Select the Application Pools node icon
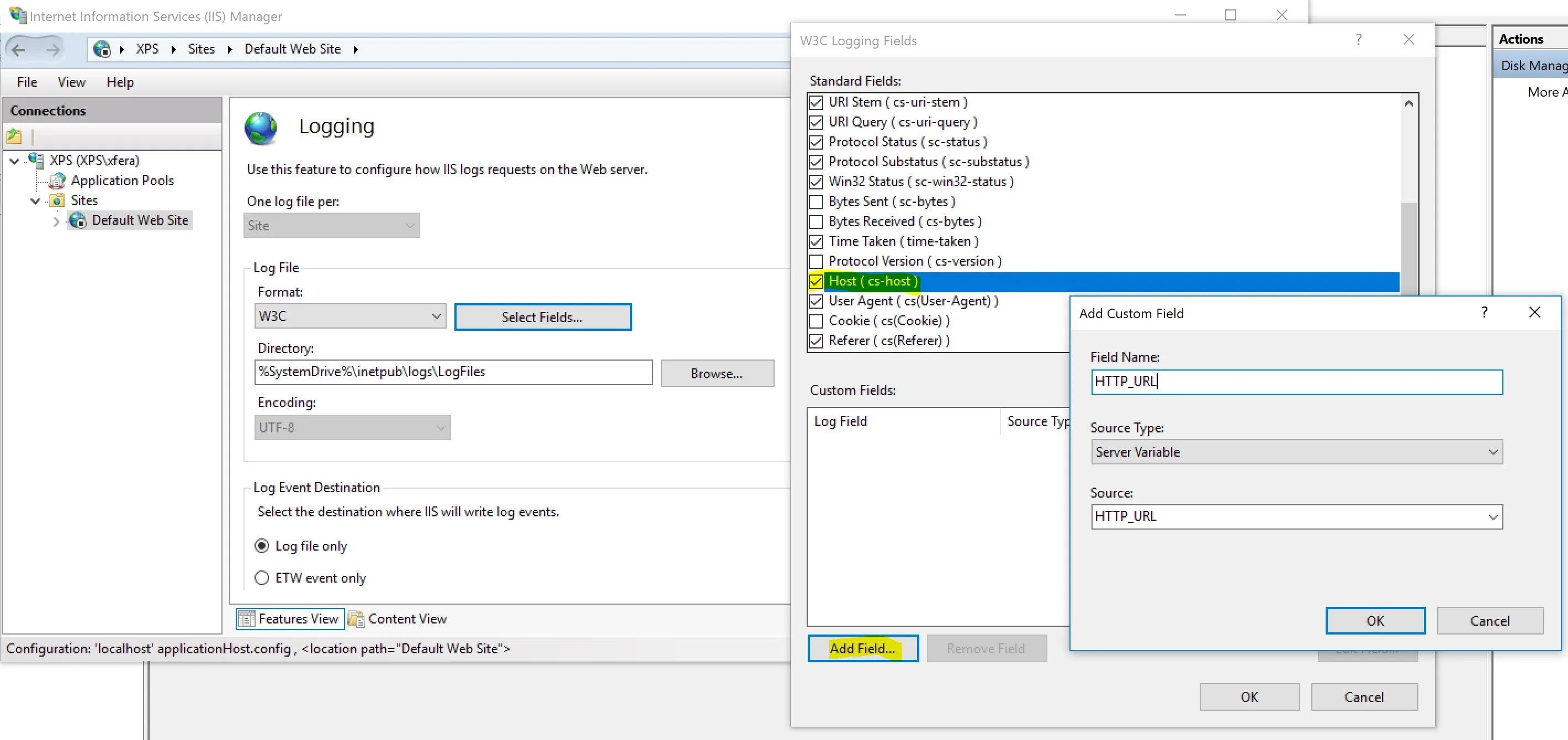1568x740 pixels. tap(57, 180)
